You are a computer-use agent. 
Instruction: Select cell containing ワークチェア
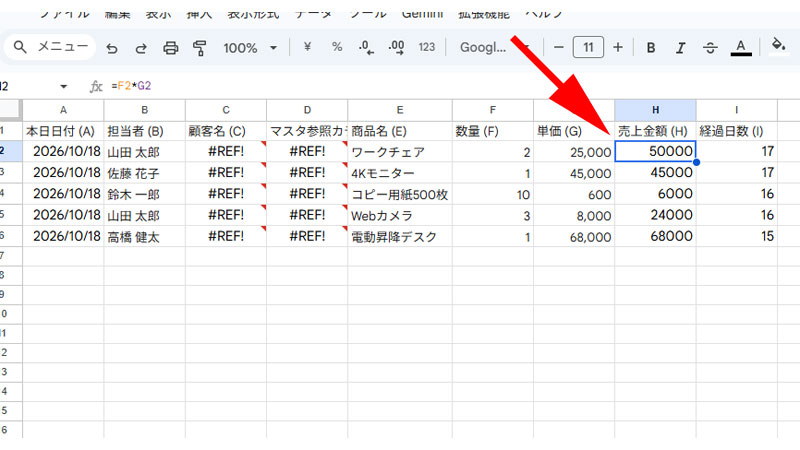(400, 152)
